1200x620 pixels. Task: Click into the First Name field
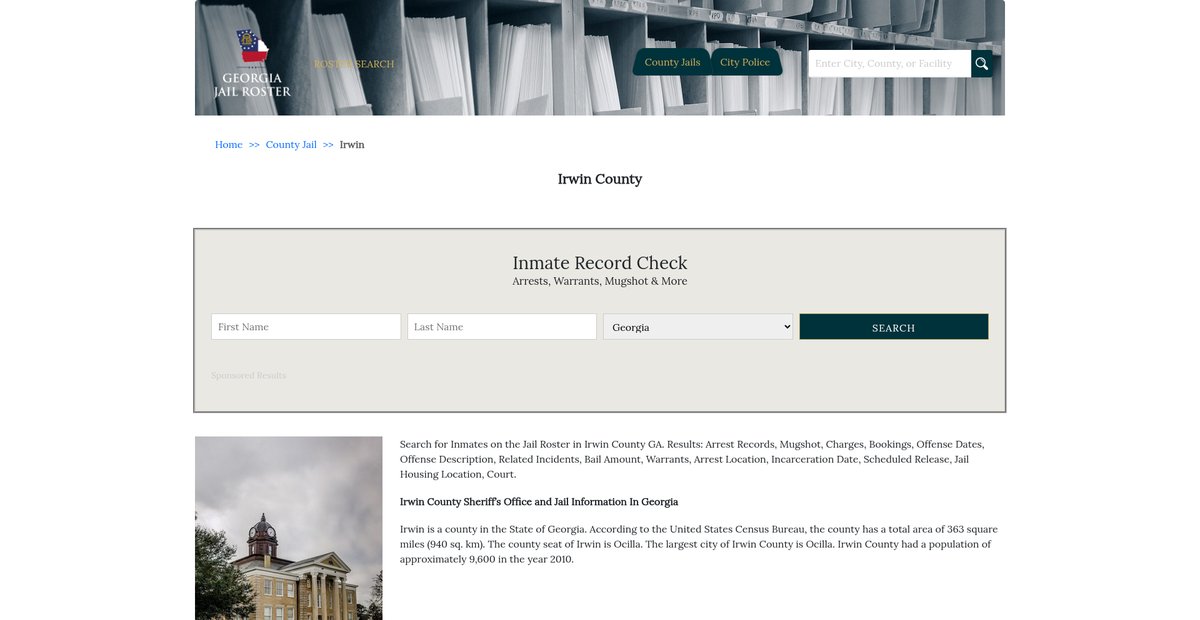[306, 327]
